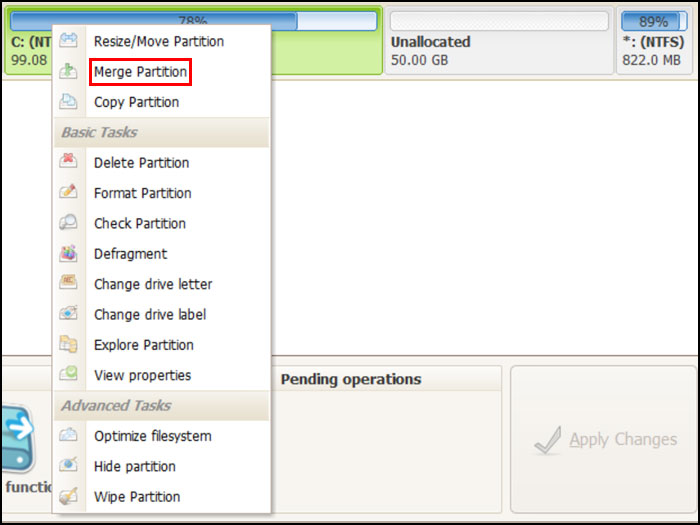
Task: Click the Wipe Partition brush icon
Action: (68, 496)
